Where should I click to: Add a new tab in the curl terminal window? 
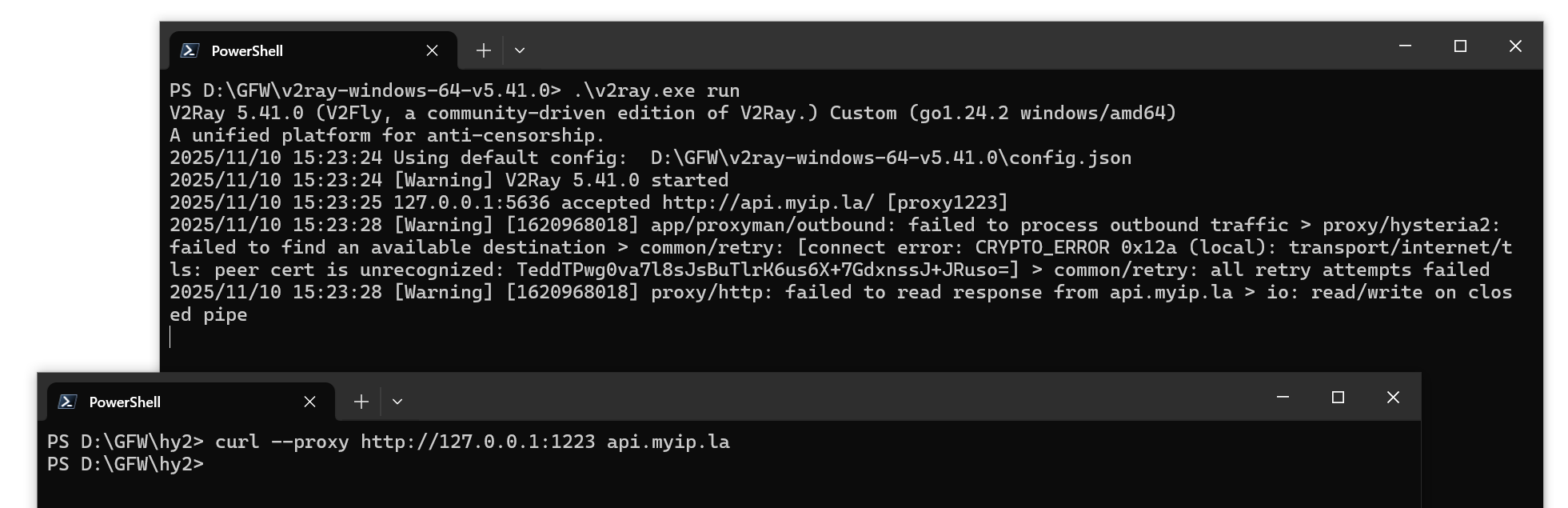click(x=361, y=402)
